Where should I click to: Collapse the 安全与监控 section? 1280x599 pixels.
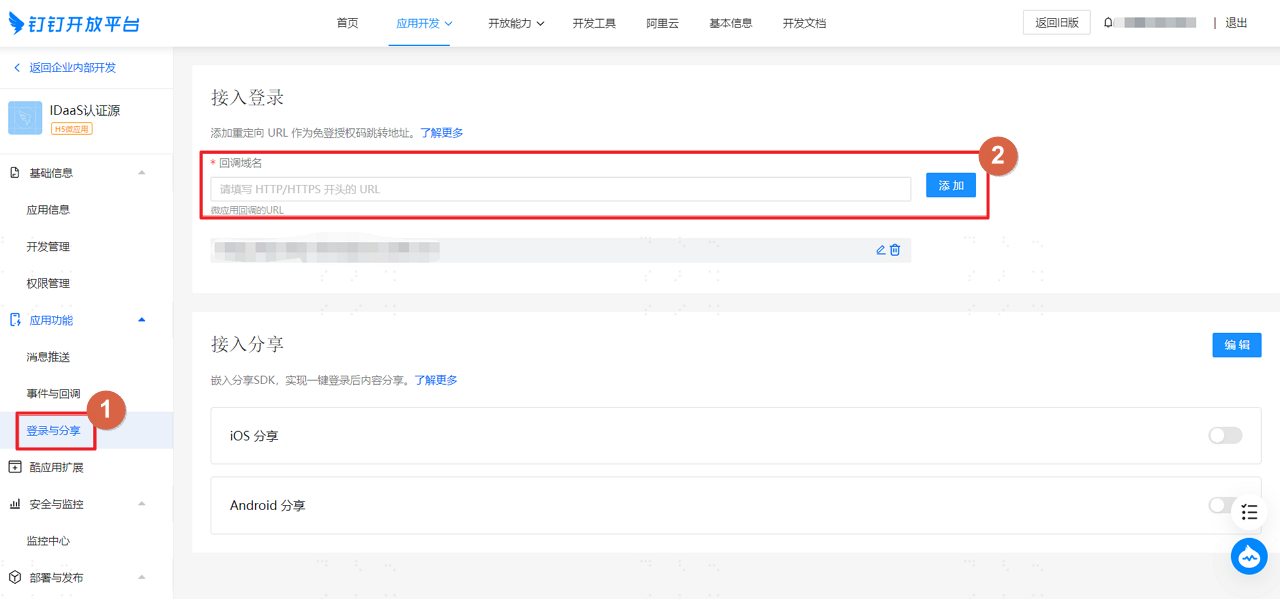tap(141, 504)
